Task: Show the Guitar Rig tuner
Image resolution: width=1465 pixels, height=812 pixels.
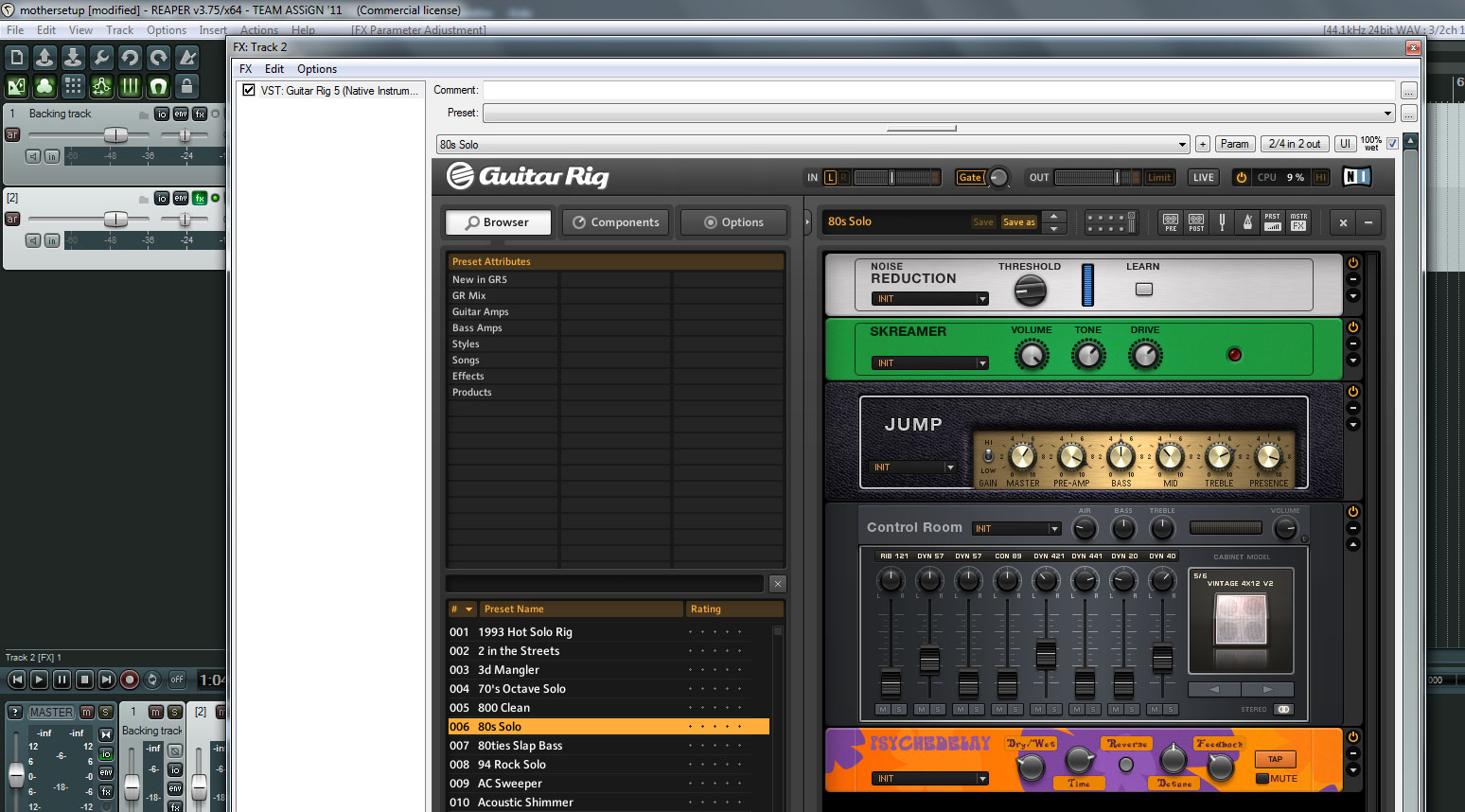Action: pyautogui.click(x=1222, y=222)
